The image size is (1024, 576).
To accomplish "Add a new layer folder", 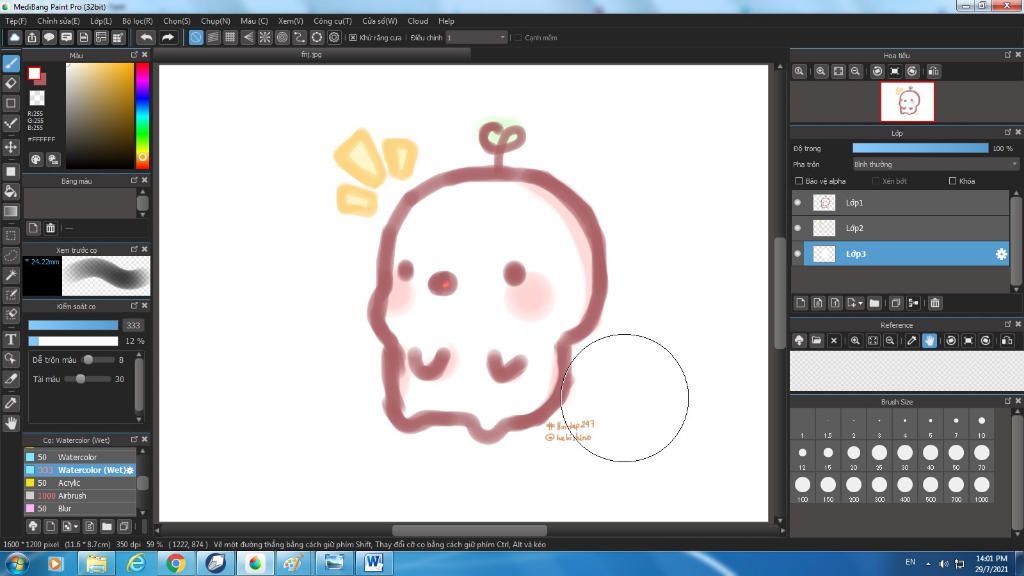I will (x=874, y=303).
